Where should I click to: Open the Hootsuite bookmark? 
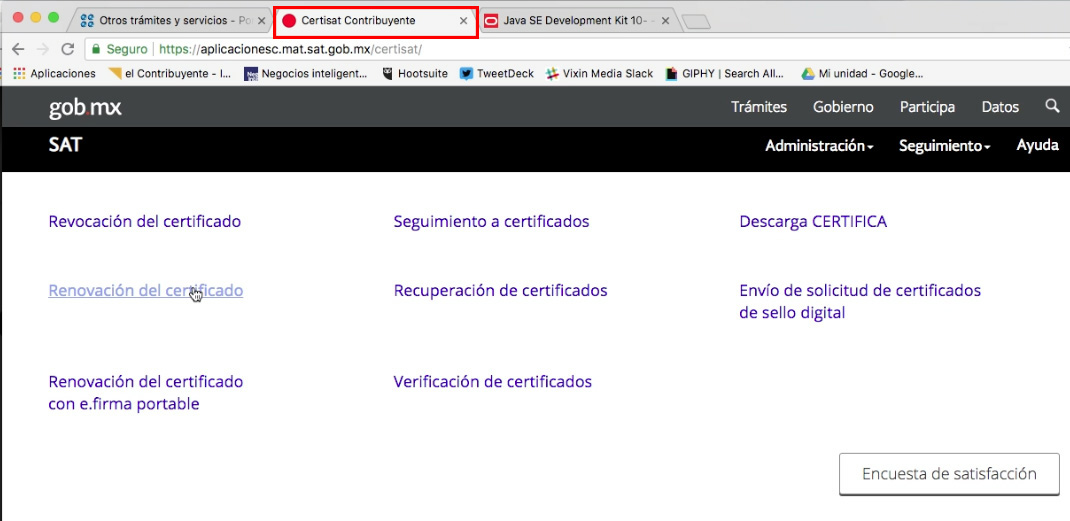click(x=414, y=73)
